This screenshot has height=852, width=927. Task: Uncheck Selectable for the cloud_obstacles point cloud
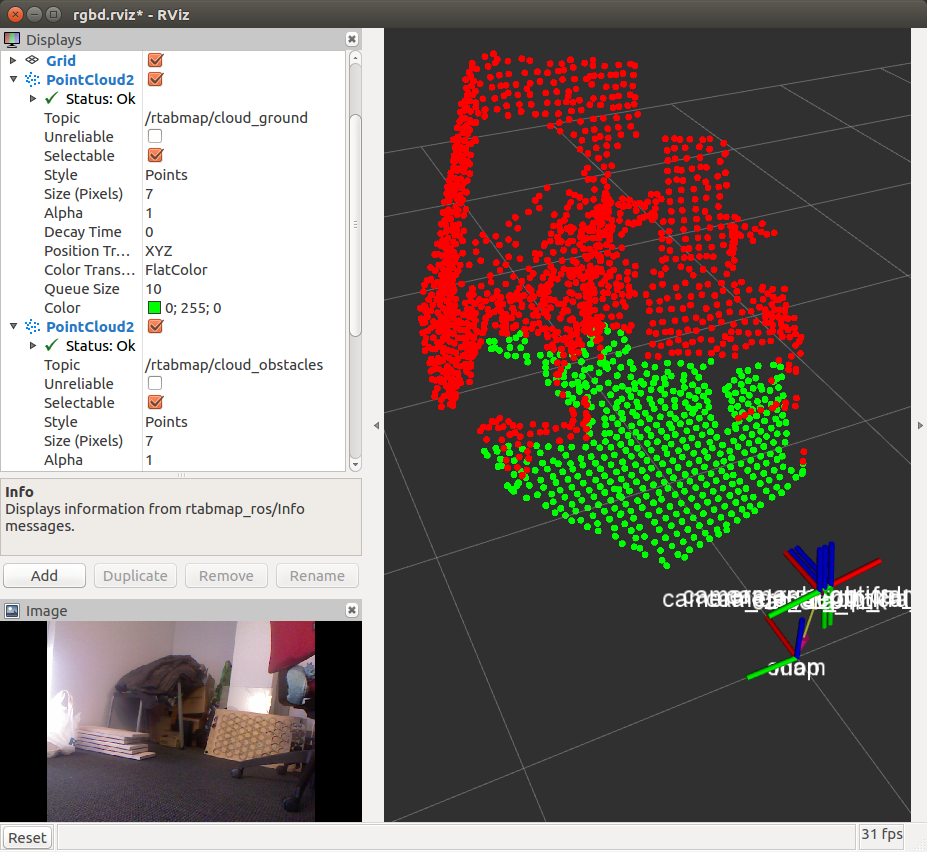point(155,403)
